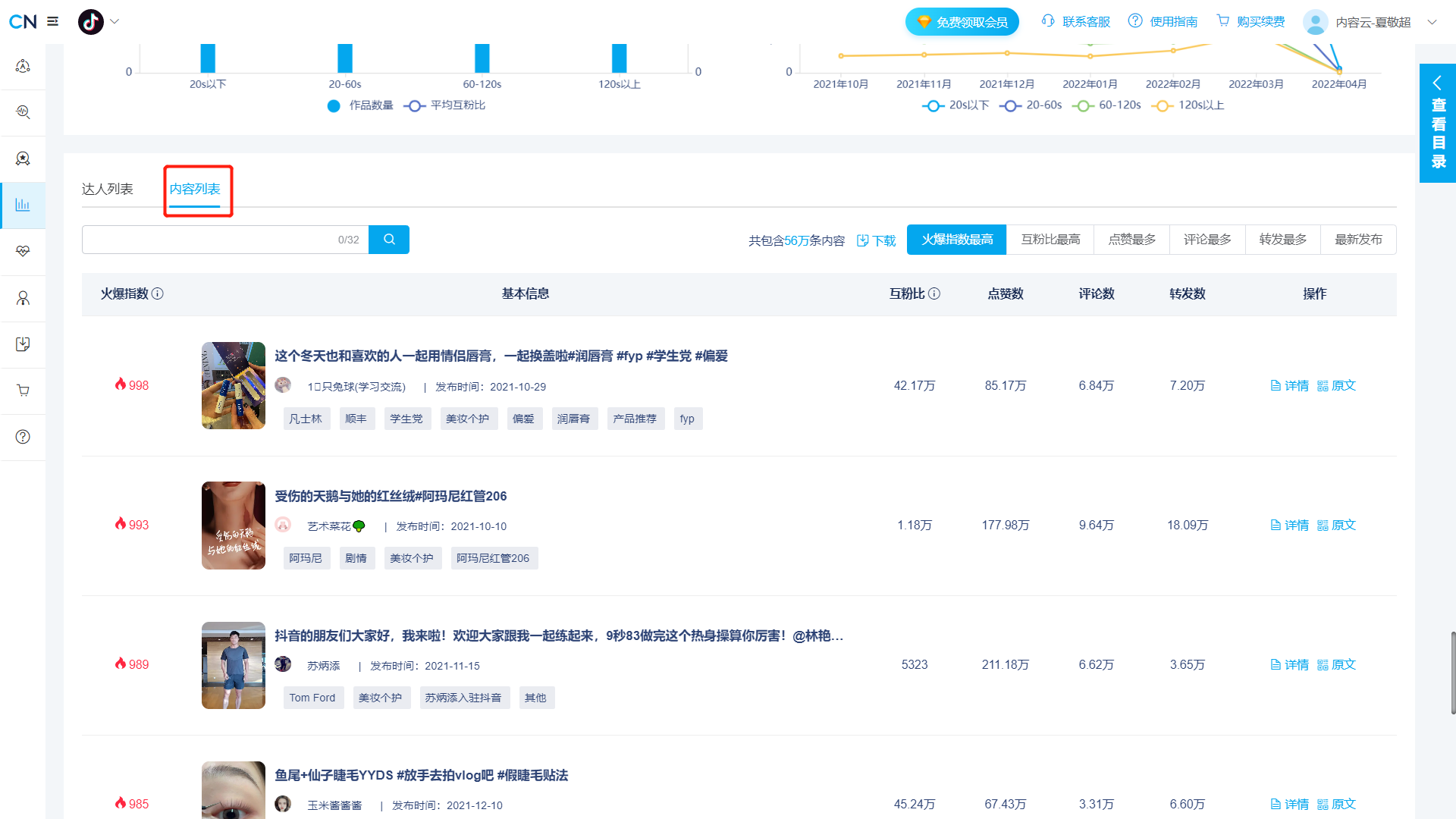The width and height of the screenshot is (1456, 819).
Task: Open the sidebar download file icon
Action: point(23,344)
